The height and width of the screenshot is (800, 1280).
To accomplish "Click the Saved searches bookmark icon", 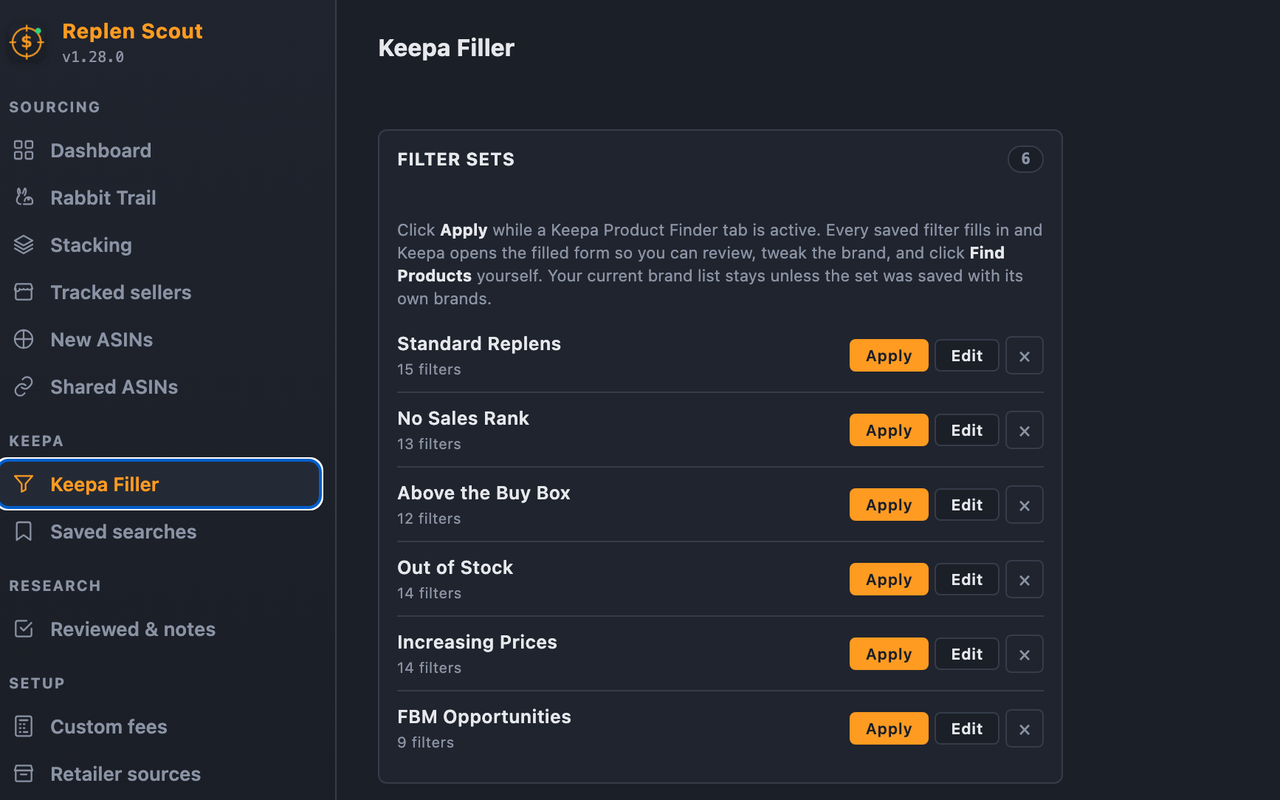I will click(x=24, y=532).
